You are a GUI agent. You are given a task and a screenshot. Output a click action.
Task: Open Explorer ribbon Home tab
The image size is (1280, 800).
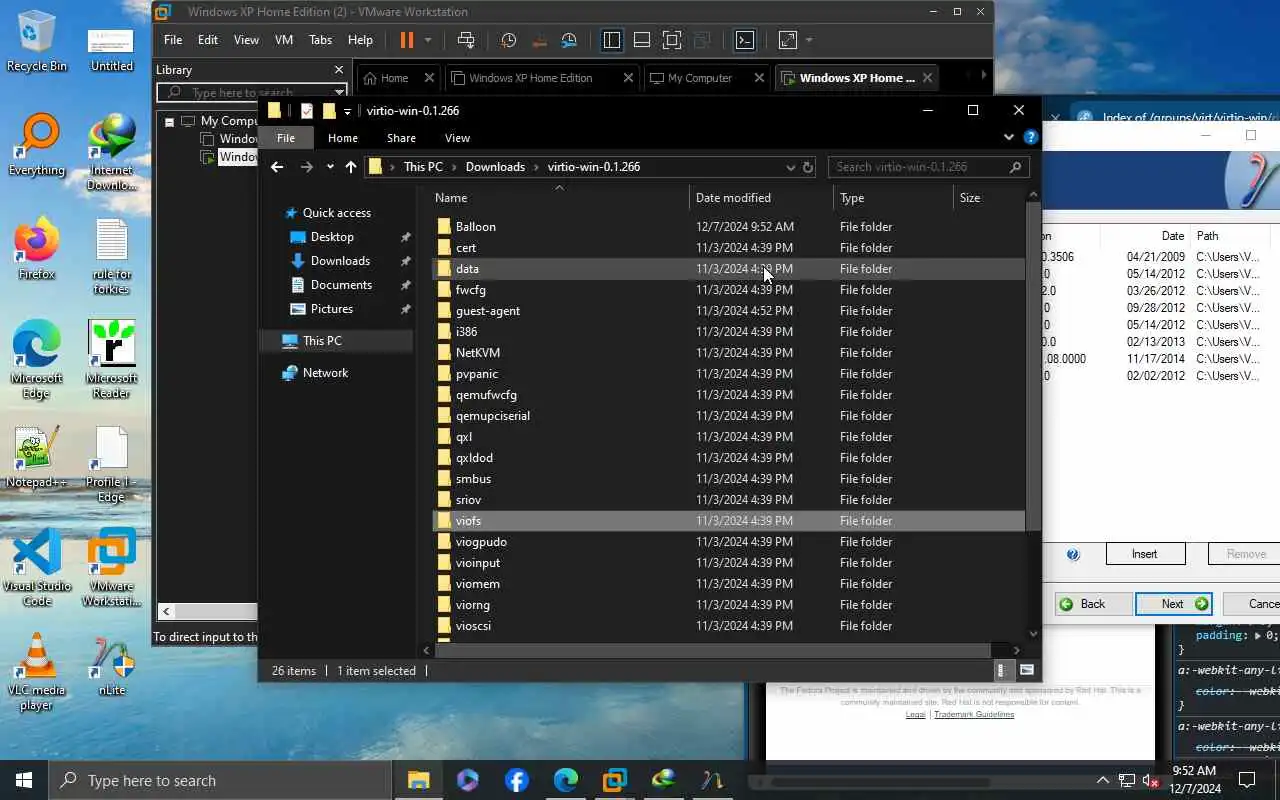tap(343, 138)
